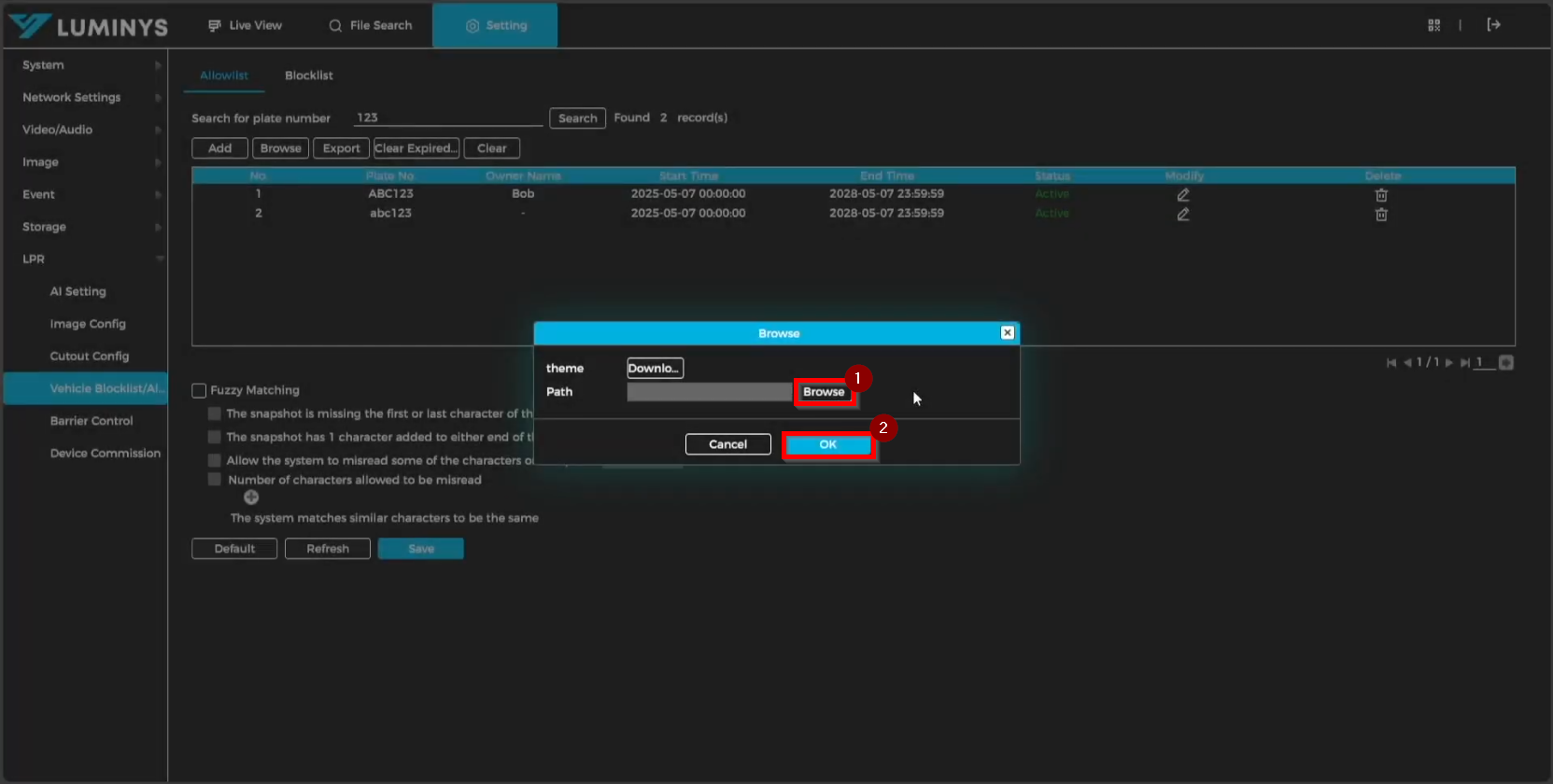Tick Number of characters allowed to be misread
The width and height of the screenshot is (1553, 784).
click(215, 480)
